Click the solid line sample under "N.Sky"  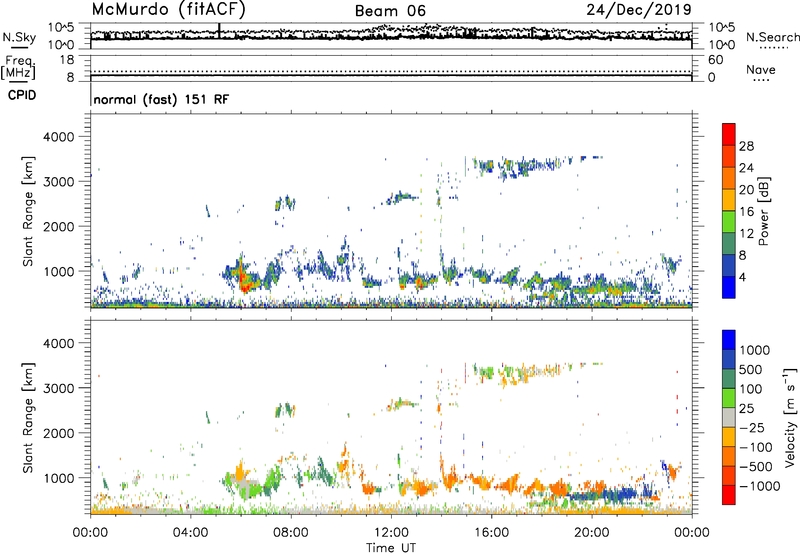coord(19,48)
